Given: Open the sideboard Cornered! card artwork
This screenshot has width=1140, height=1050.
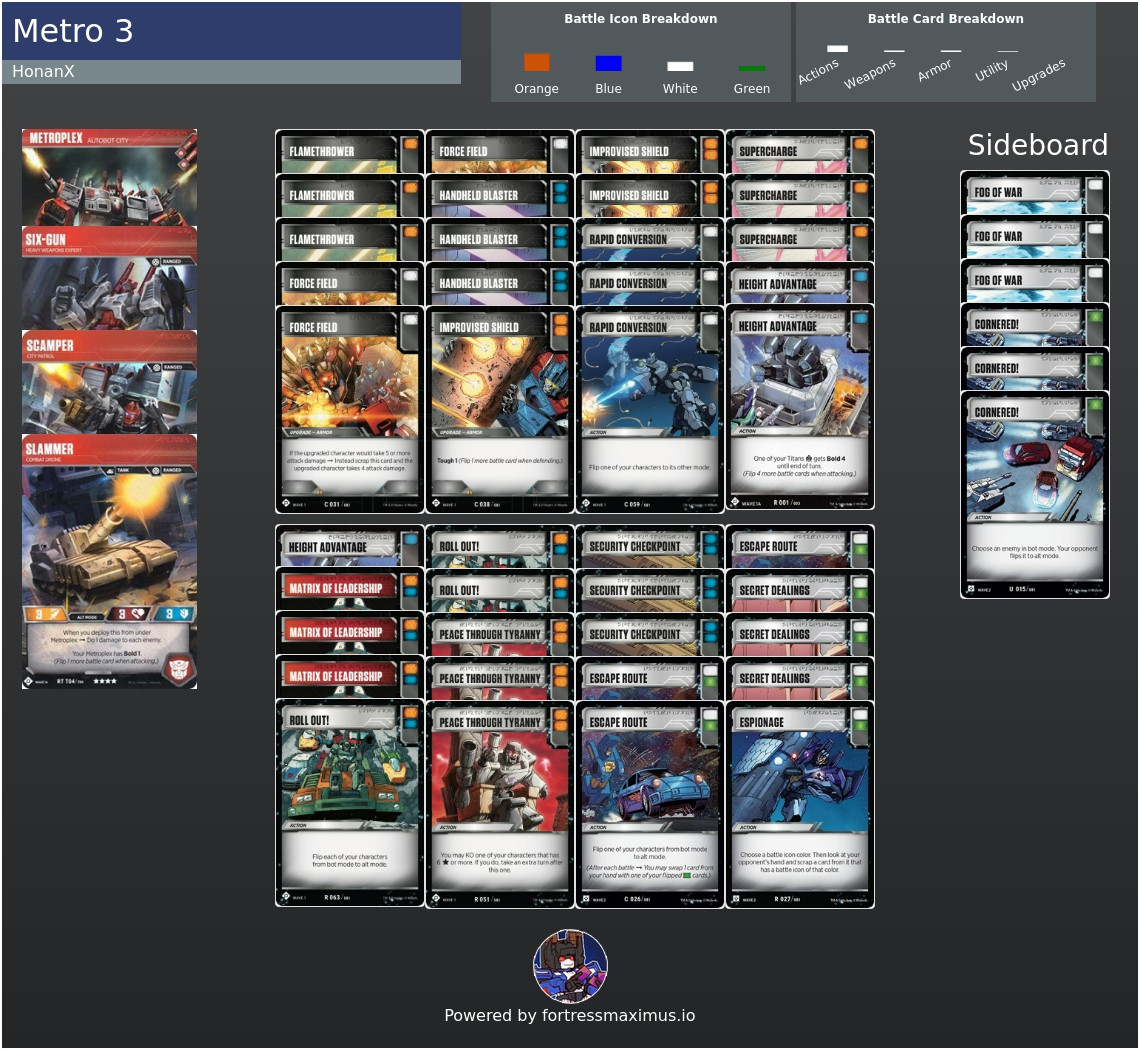Looking at the screenshot, I should pyautogui.click(x=1035, y=467).
